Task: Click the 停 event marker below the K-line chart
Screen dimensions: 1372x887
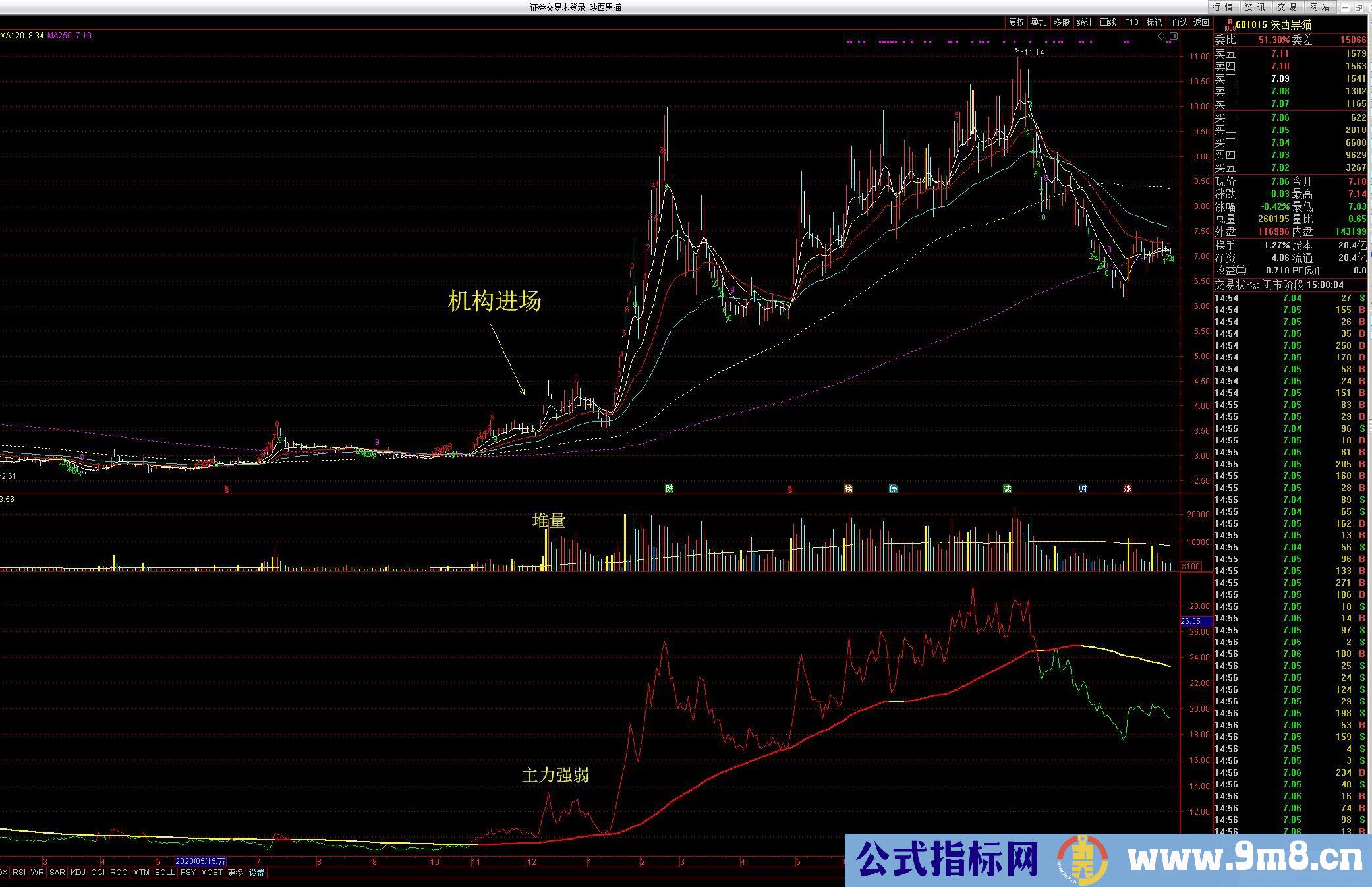Action: click(x=893, y=489)
